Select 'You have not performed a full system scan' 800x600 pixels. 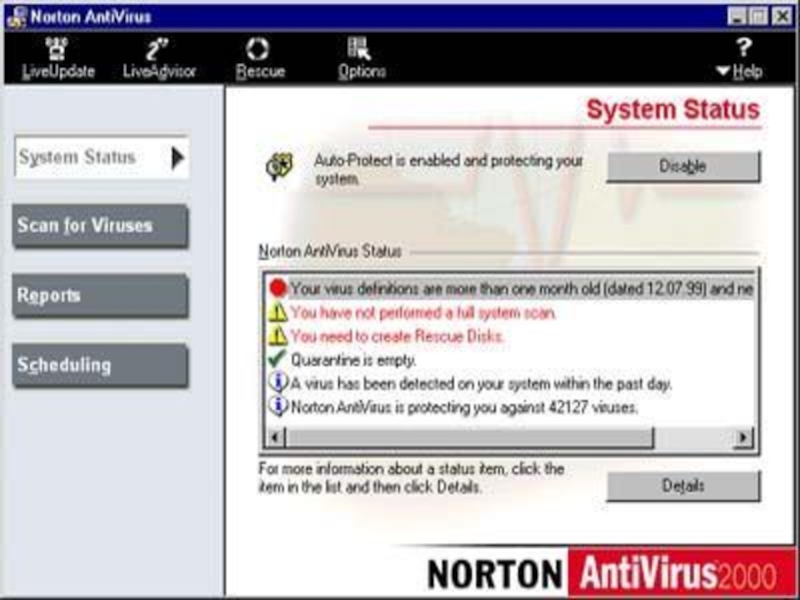[423, 312]
